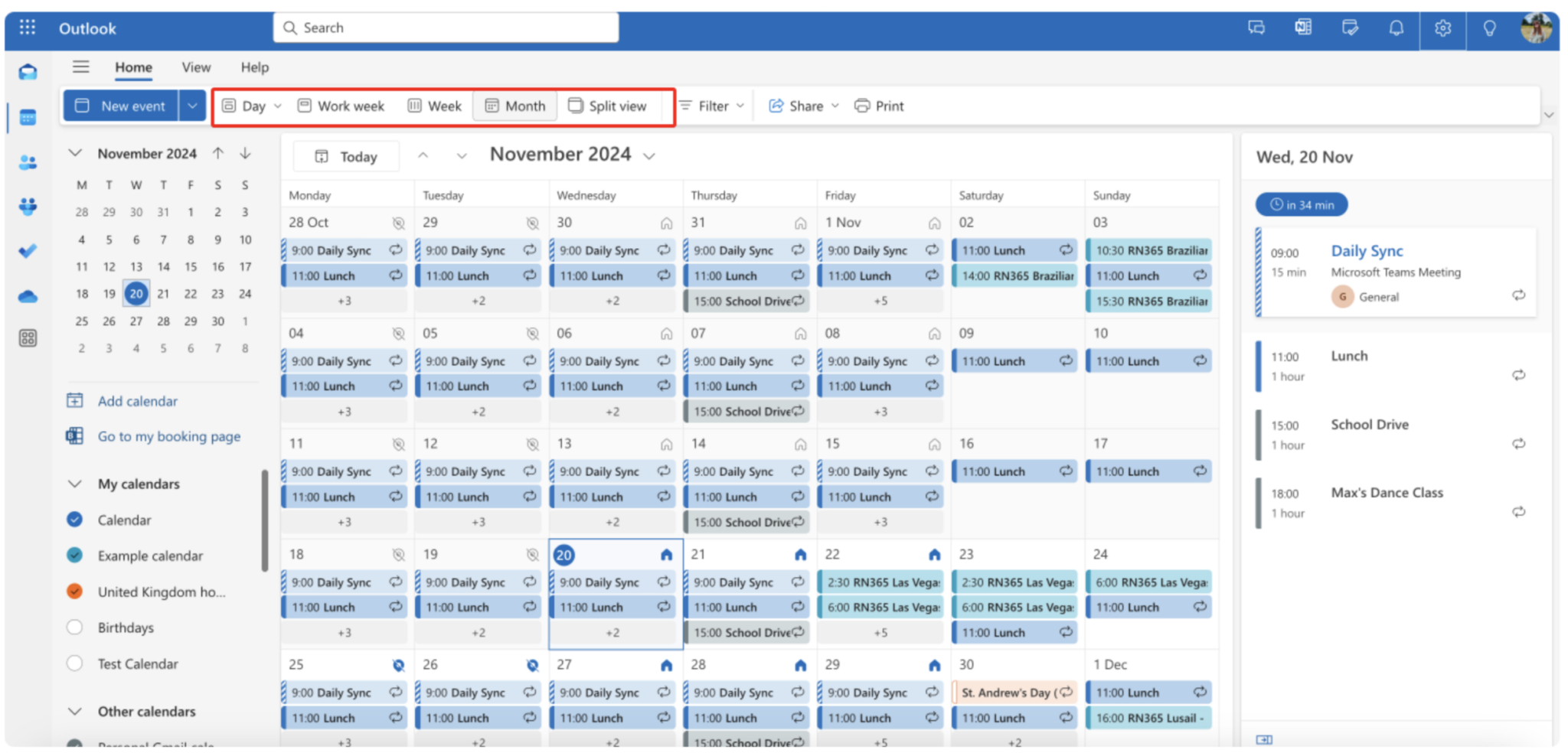Open the OneNote feed icon in the header
Screen dimensions: 1568x753
coord(1303,28)
